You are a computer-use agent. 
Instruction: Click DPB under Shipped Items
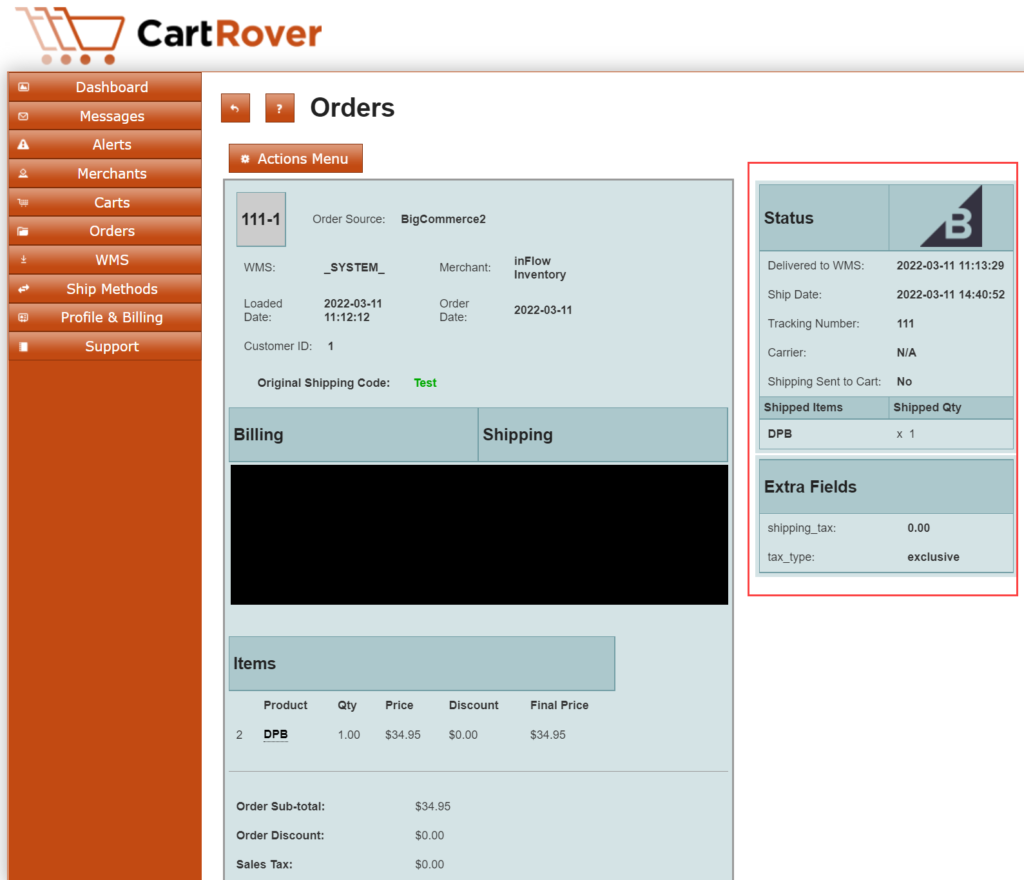pos(780,434)
